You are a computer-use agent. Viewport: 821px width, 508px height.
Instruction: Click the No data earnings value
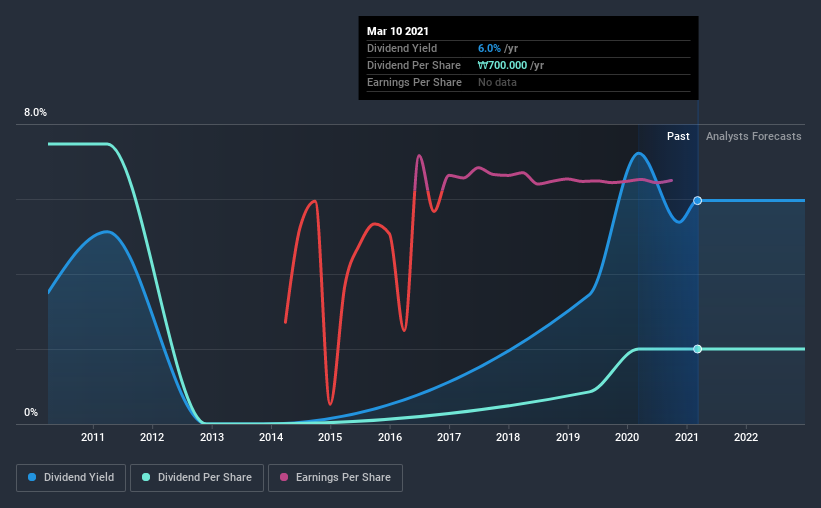tap(497, 82)
